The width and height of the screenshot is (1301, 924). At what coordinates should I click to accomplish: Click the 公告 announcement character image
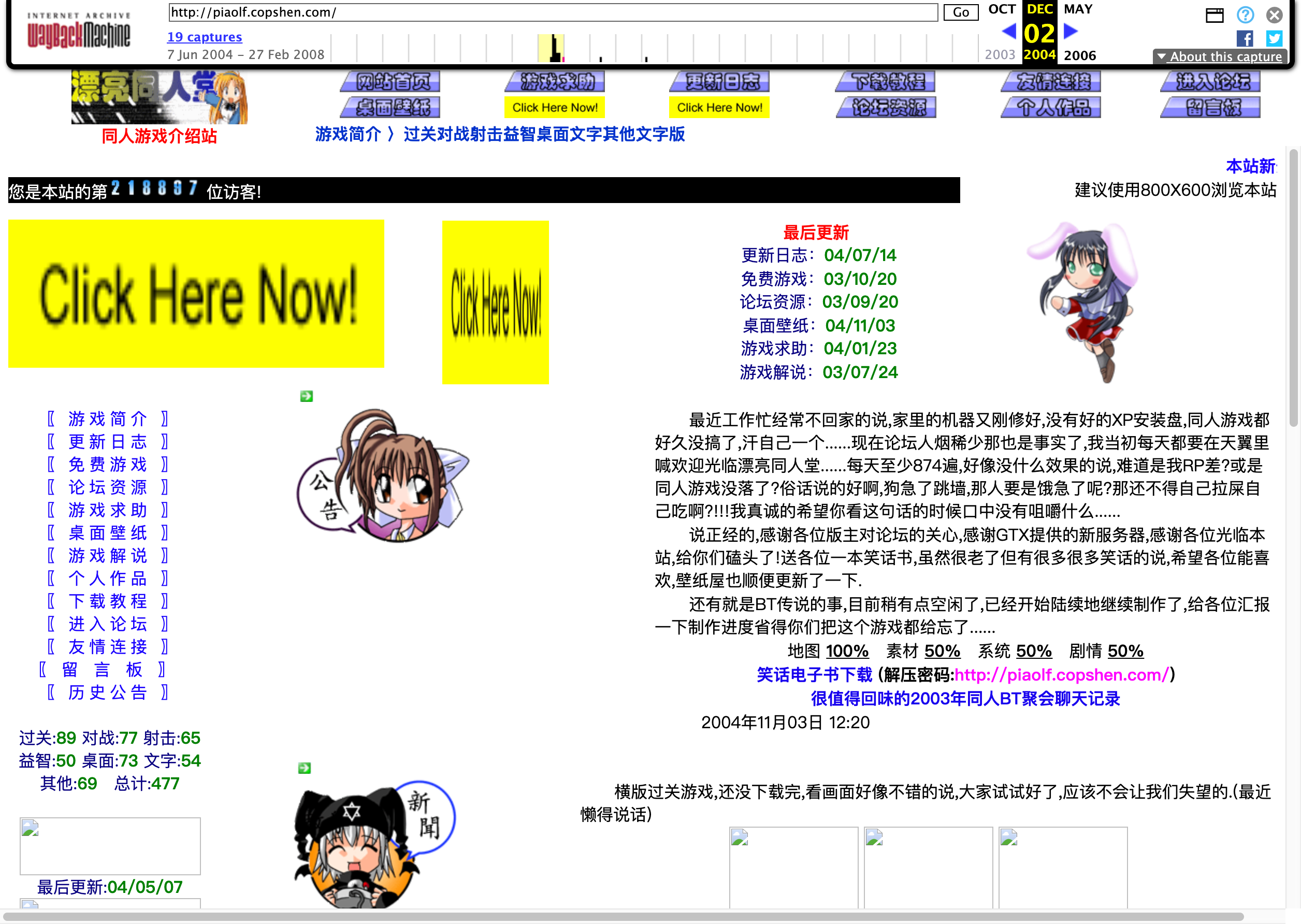(383, 476)
